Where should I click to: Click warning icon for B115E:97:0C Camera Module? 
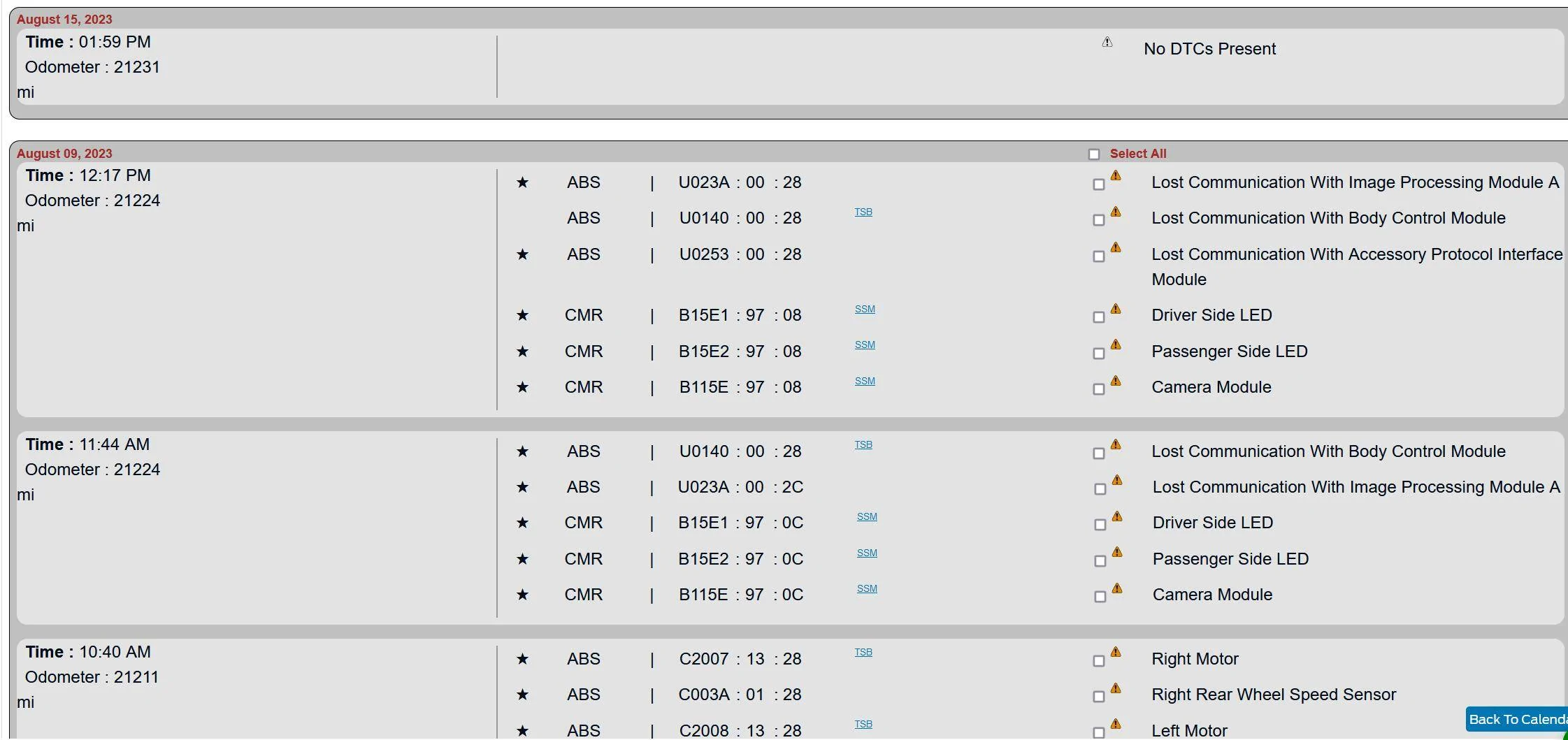(1117, 588)
